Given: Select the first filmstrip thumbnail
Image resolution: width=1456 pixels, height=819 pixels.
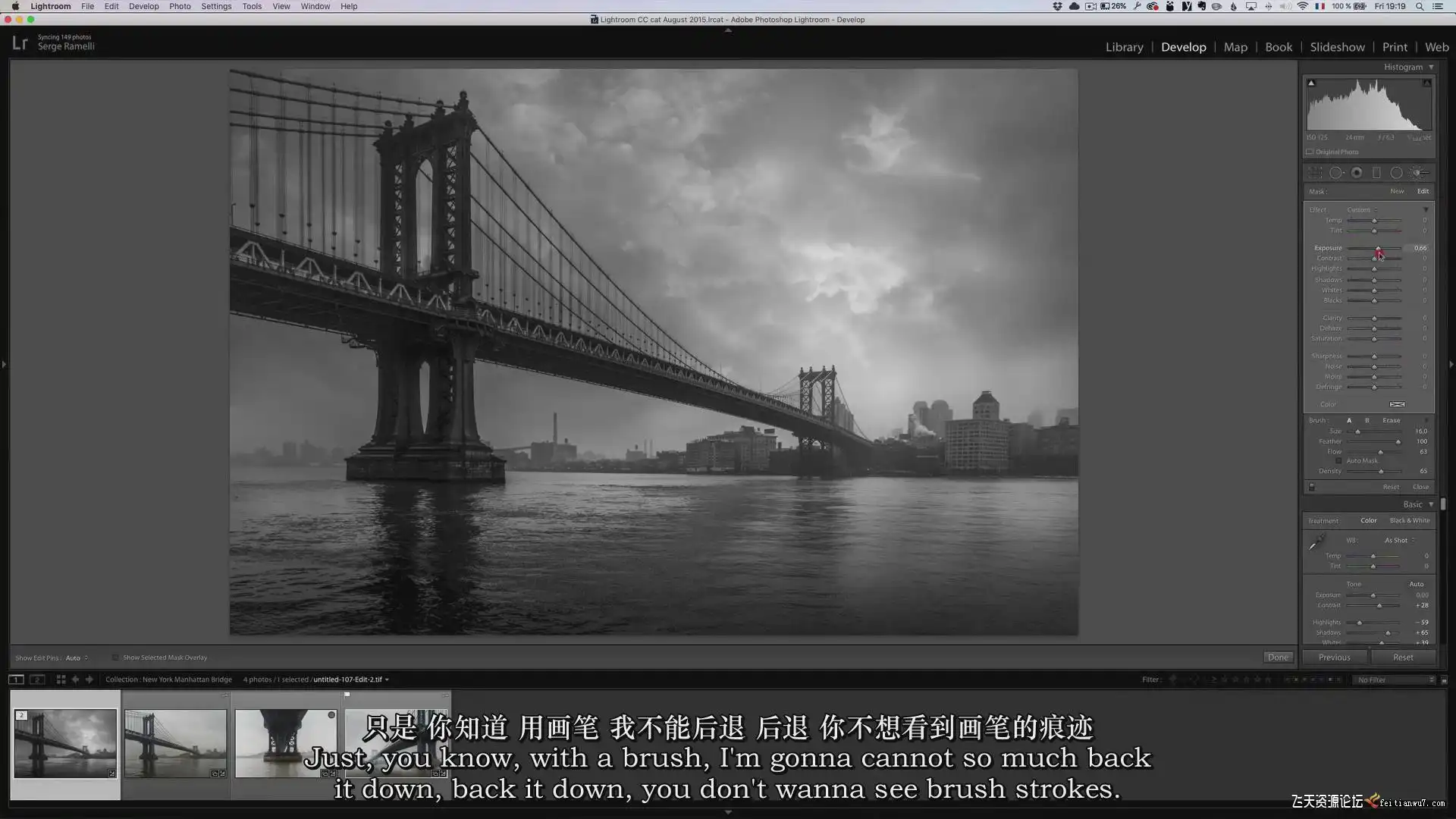Looking at the screenshot, I should (x=65, y=743).
